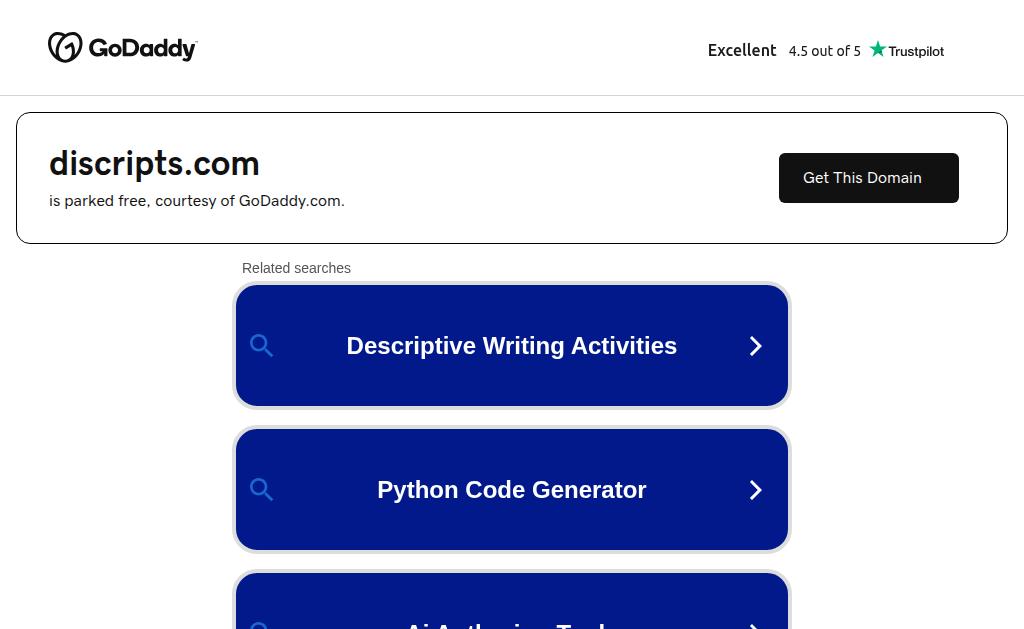Click the blank top area of the third search card
Image resolution: width=1024 pixels, height=629 pixels.
[511, 592]
